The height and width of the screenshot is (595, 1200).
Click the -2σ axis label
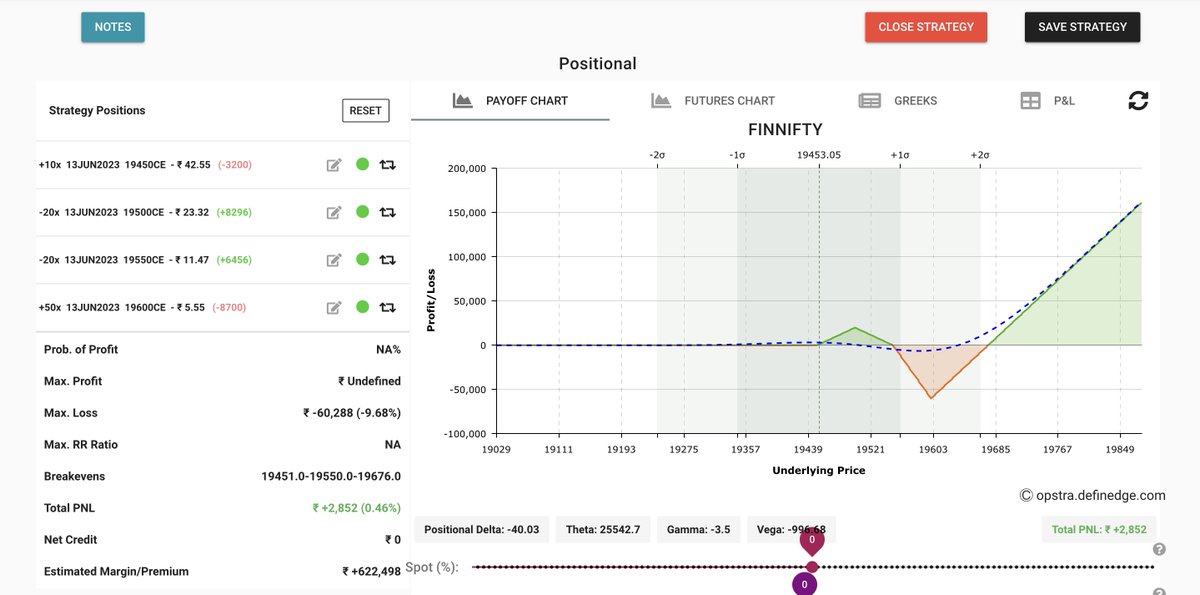[x=657, y=155]
